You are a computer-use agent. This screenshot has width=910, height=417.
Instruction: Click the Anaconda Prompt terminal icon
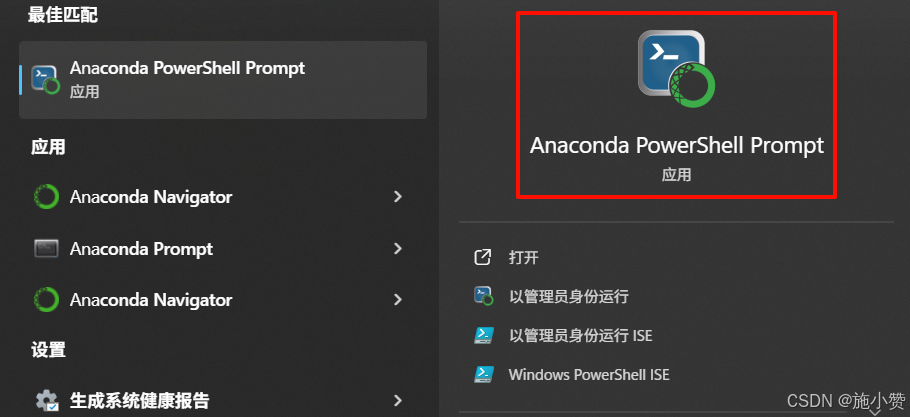[46, 249]
